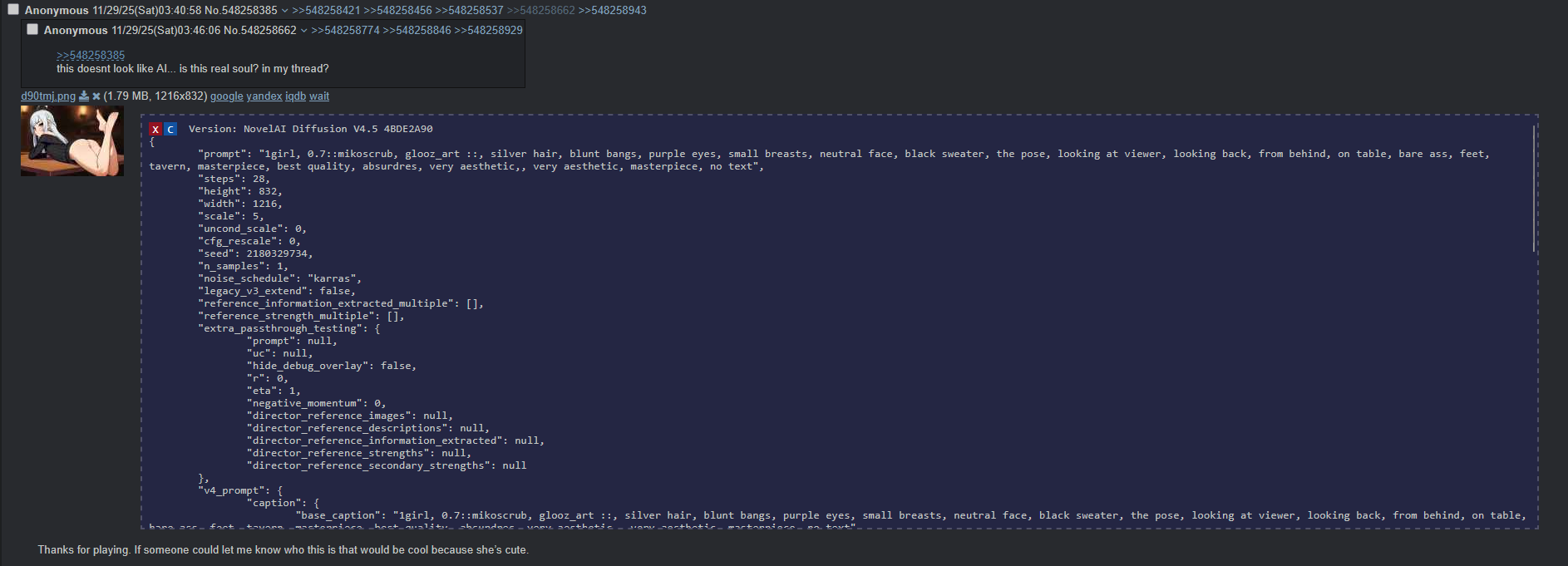Screen dimensions: 1568x566
Task: Search image with iqdb link
Action: (296, 96)
